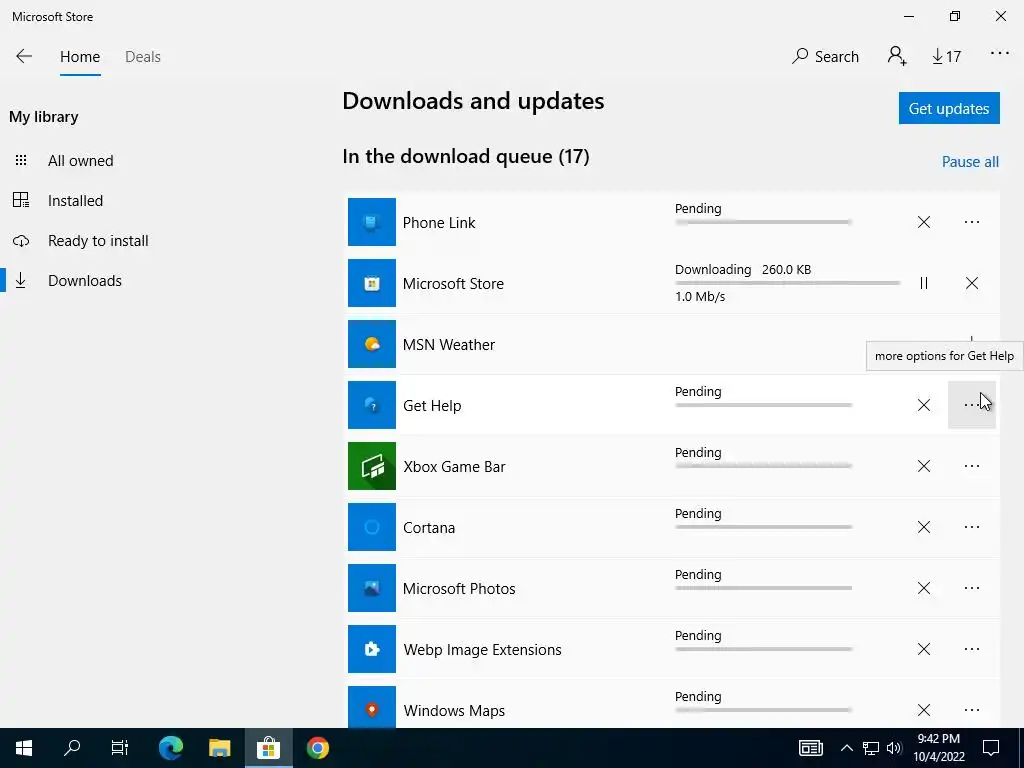Open the downloads indicator showing 17
The width and height of the screenshot is (1024, 768).
pyautogui.click(x=946, y=57)
